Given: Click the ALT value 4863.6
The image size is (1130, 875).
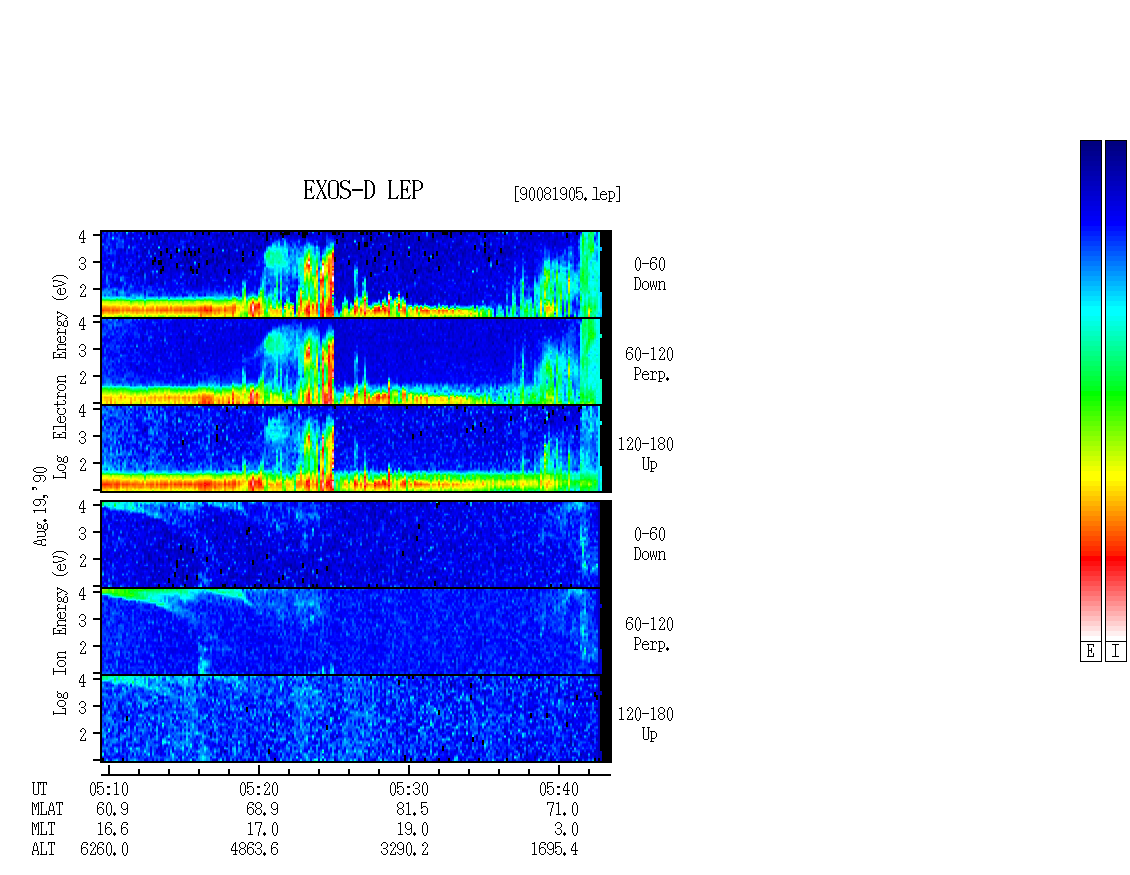Looking at the screenshot, I should (254, 850).
